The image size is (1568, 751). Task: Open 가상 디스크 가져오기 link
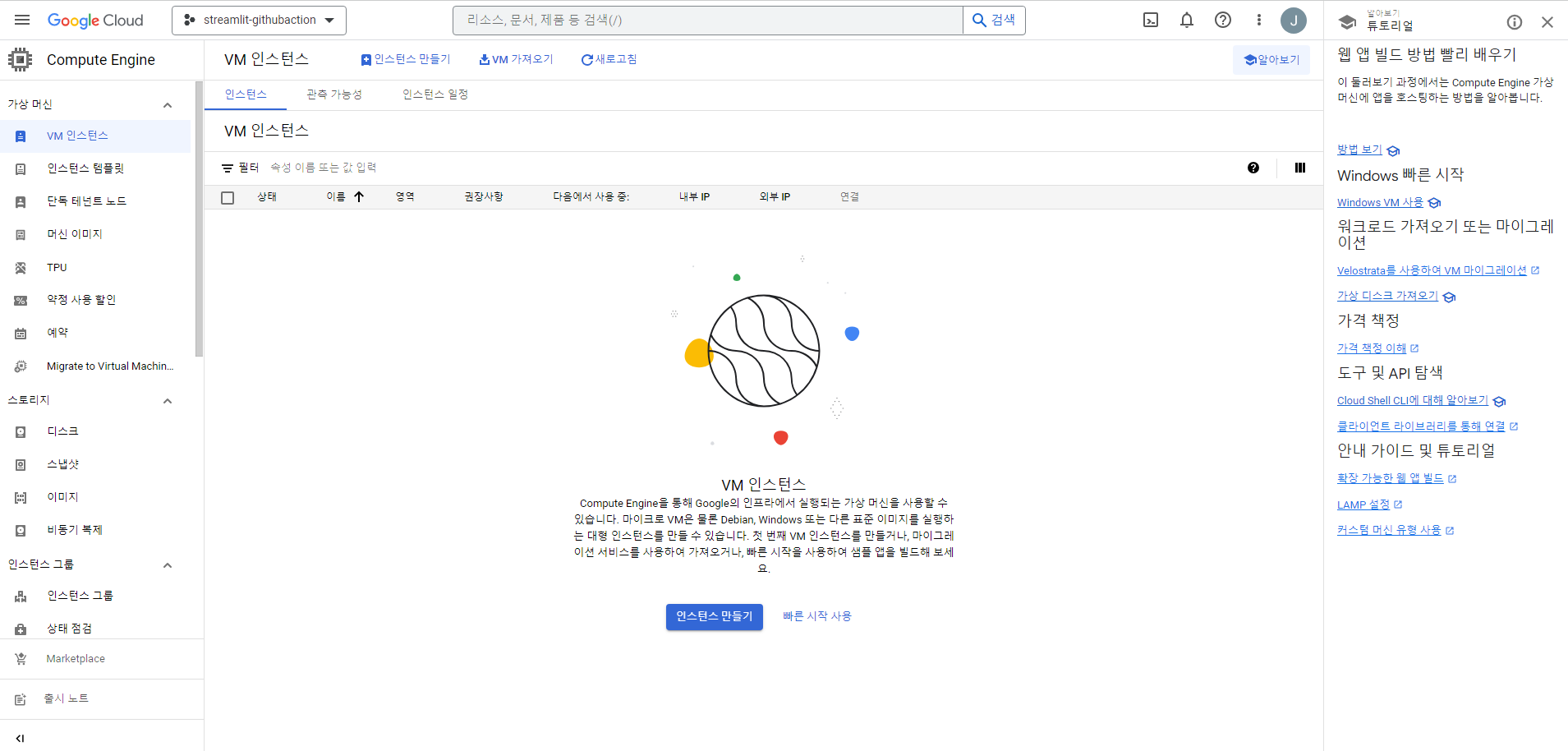[x=1387, y=296]
